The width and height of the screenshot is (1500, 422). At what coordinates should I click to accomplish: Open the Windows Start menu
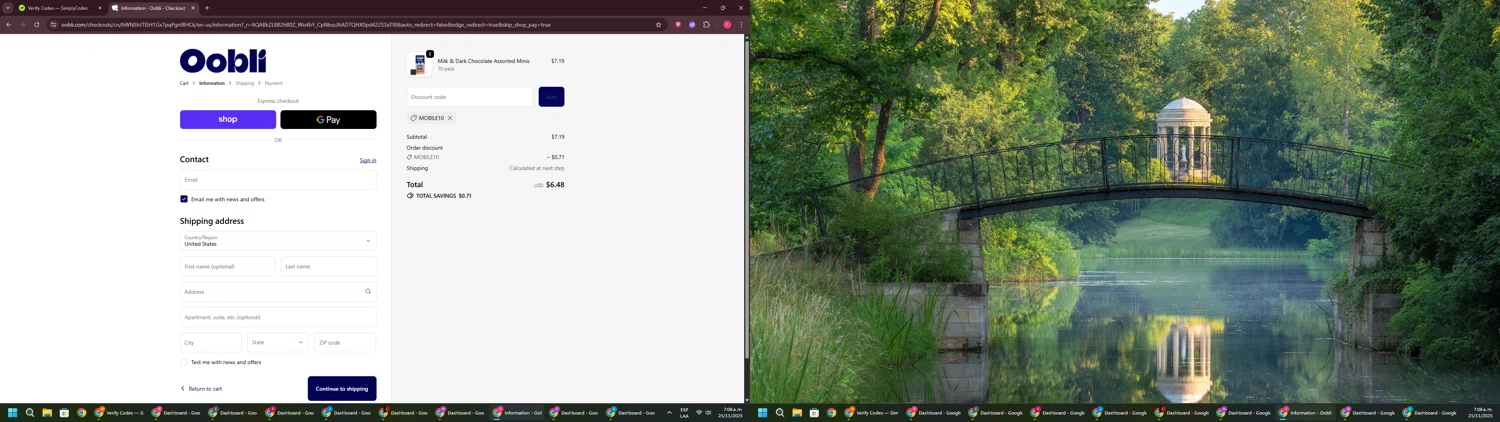(13, 413)
